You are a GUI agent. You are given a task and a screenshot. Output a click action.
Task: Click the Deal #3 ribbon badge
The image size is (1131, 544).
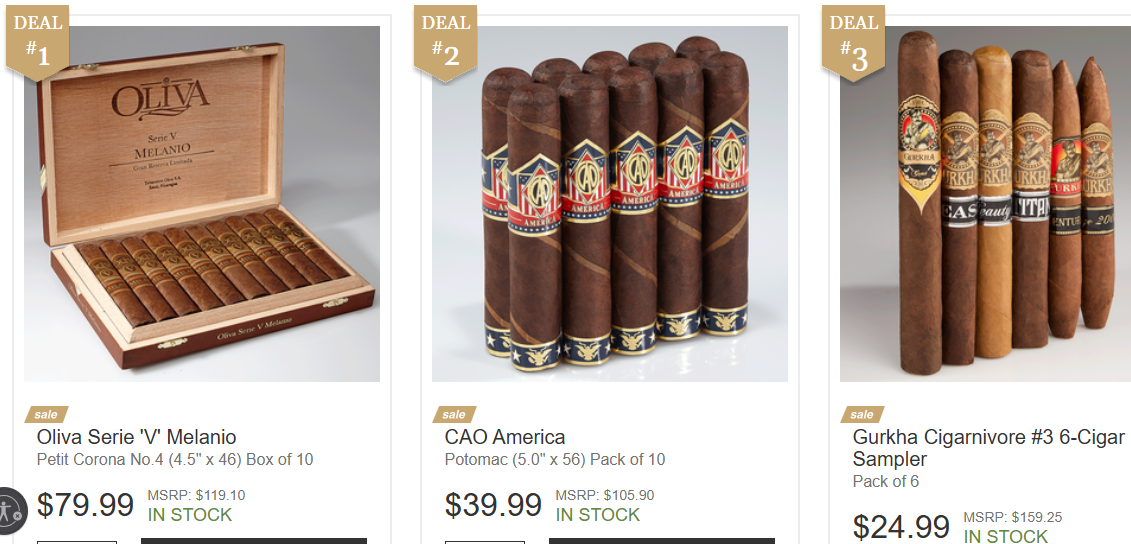[x=853, y=42]
